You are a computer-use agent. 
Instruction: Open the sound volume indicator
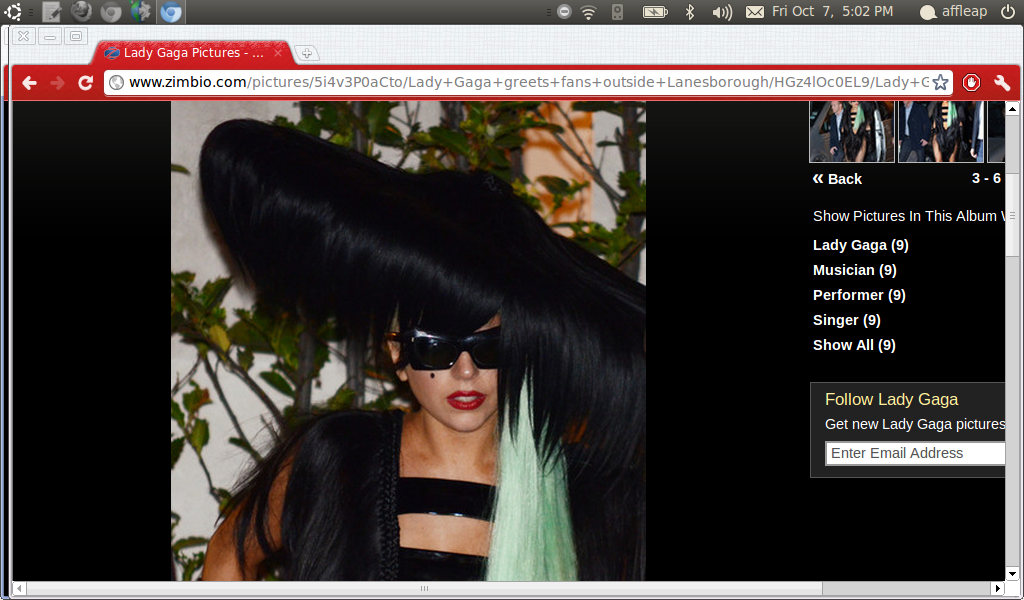(x=722, y=12)
